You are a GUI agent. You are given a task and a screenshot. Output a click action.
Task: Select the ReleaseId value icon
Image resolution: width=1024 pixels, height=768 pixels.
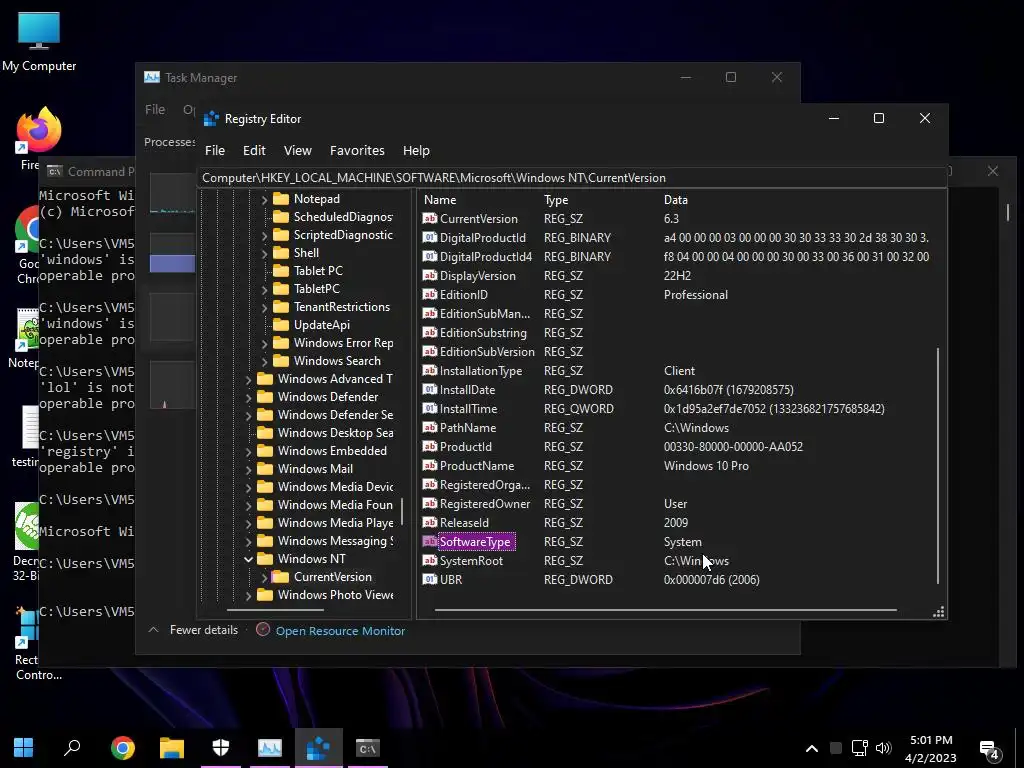point(430,522)
